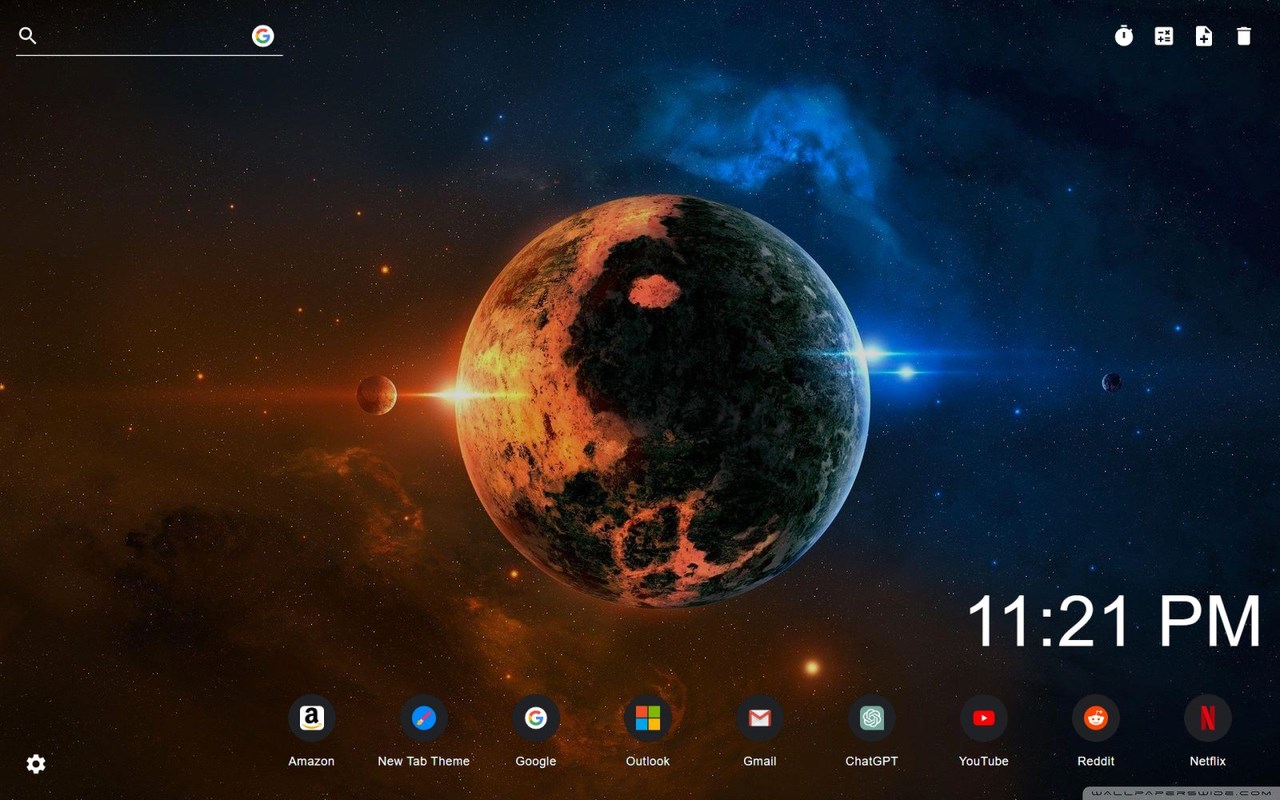
Task: Click the Gmail text label
Action: (760, 761)
